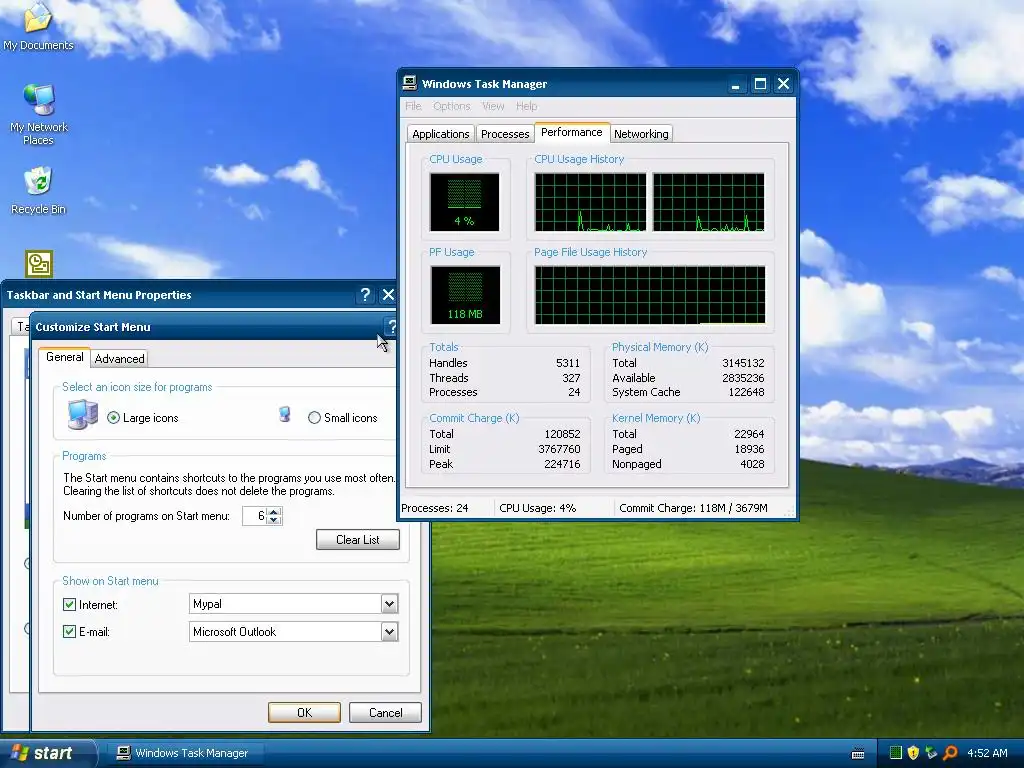Click the taskbar clock showing 4:52 AM
Screen dimensions: 1024x768
click(987, 753)
